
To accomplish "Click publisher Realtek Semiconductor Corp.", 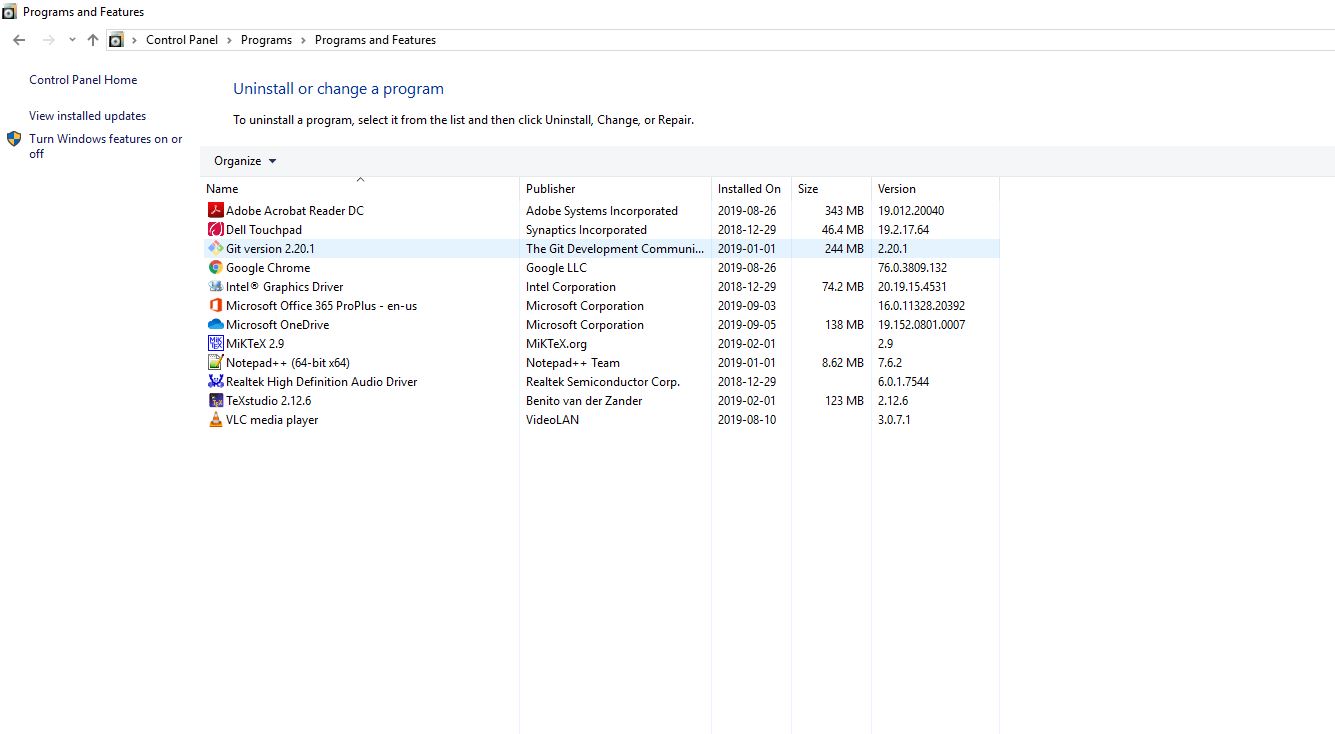I will 603,381.
